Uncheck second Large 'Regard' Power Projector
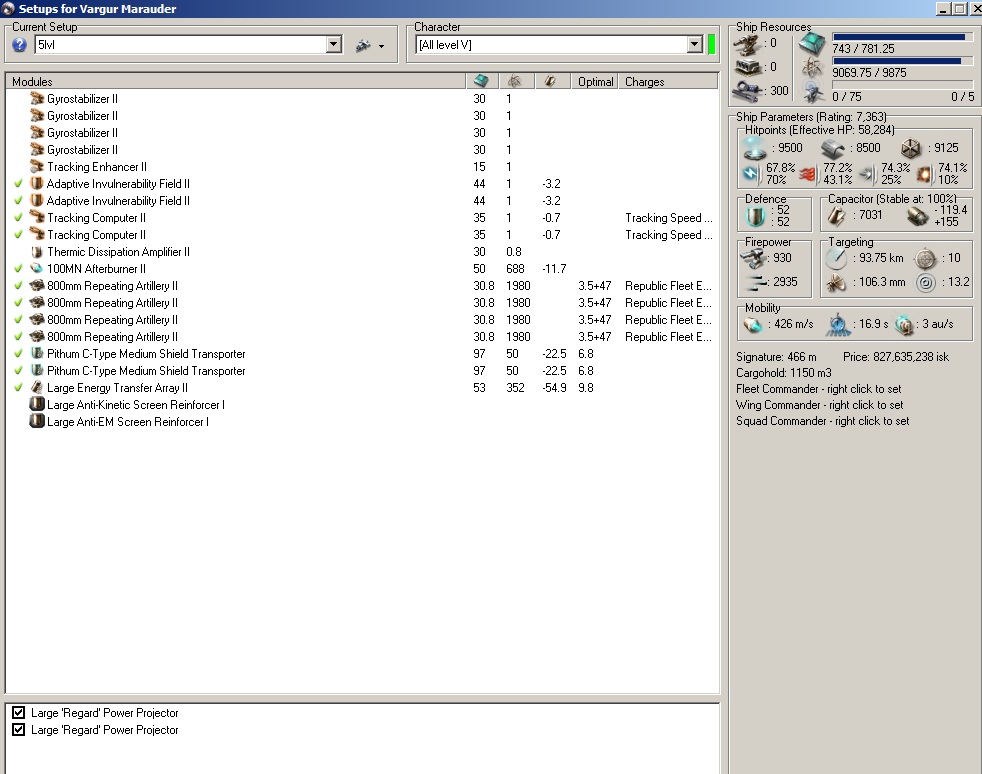Screen dimensions: 982x774 coord(18,730)
